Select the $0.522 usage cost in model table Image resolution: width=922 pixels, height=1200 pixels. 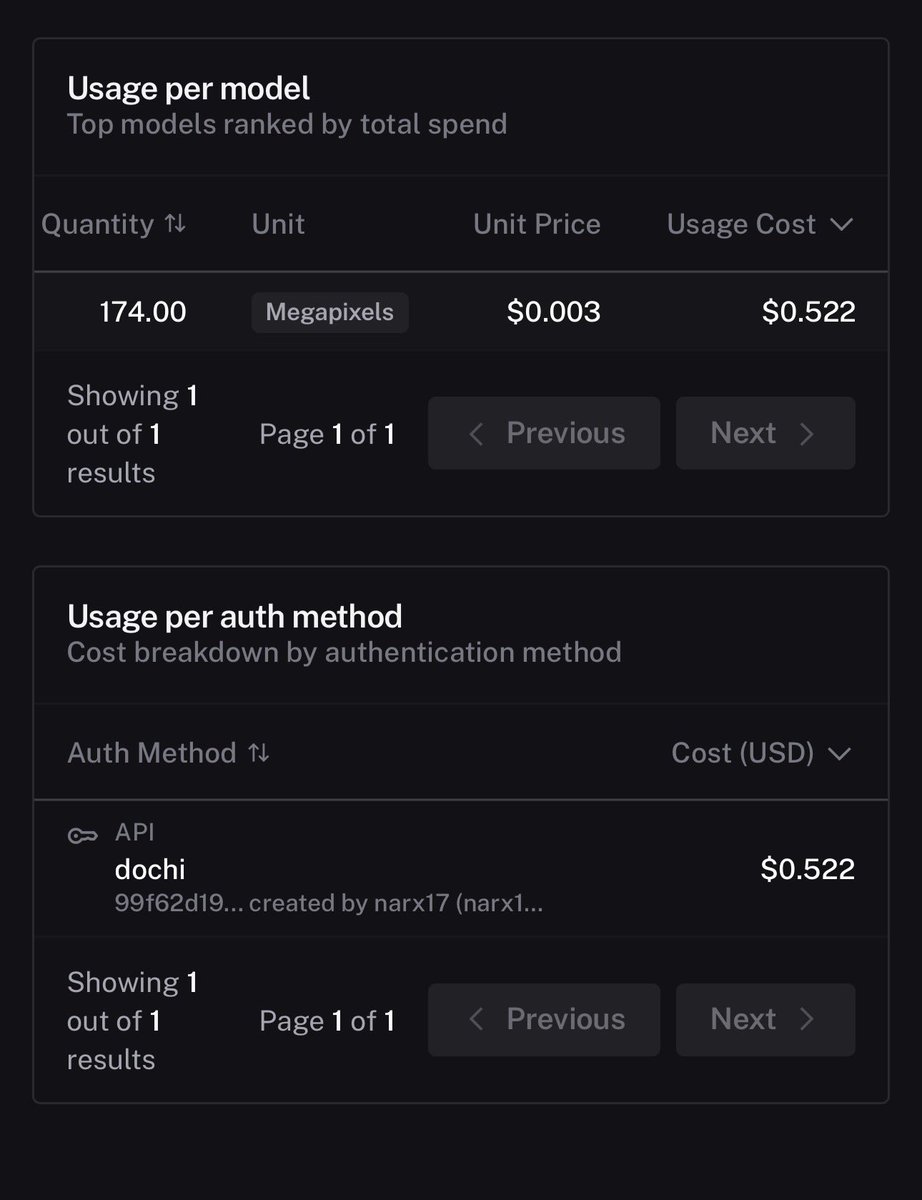click(808, 312)
